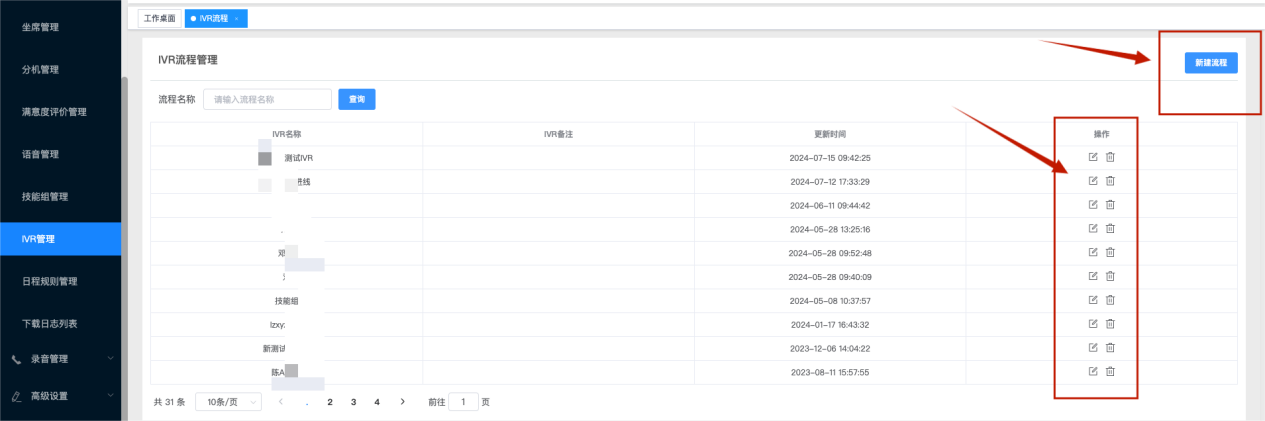Click the 测试IVR name cell
1265x421 pixels.
coord(287,158)
